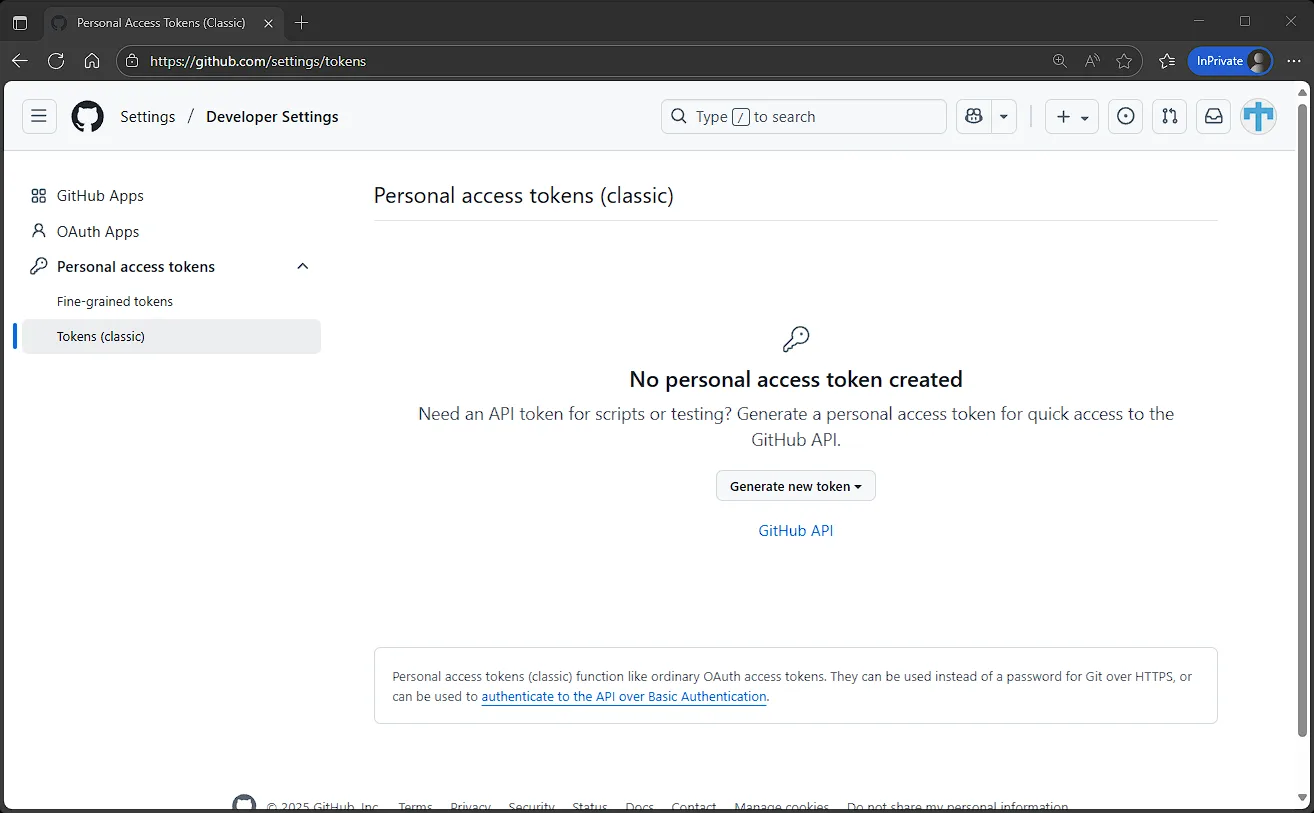Viewport: 1314px width, 813px height.
Task: Click the GitHub Octocat logo
Action: click(x=88, y=117)
